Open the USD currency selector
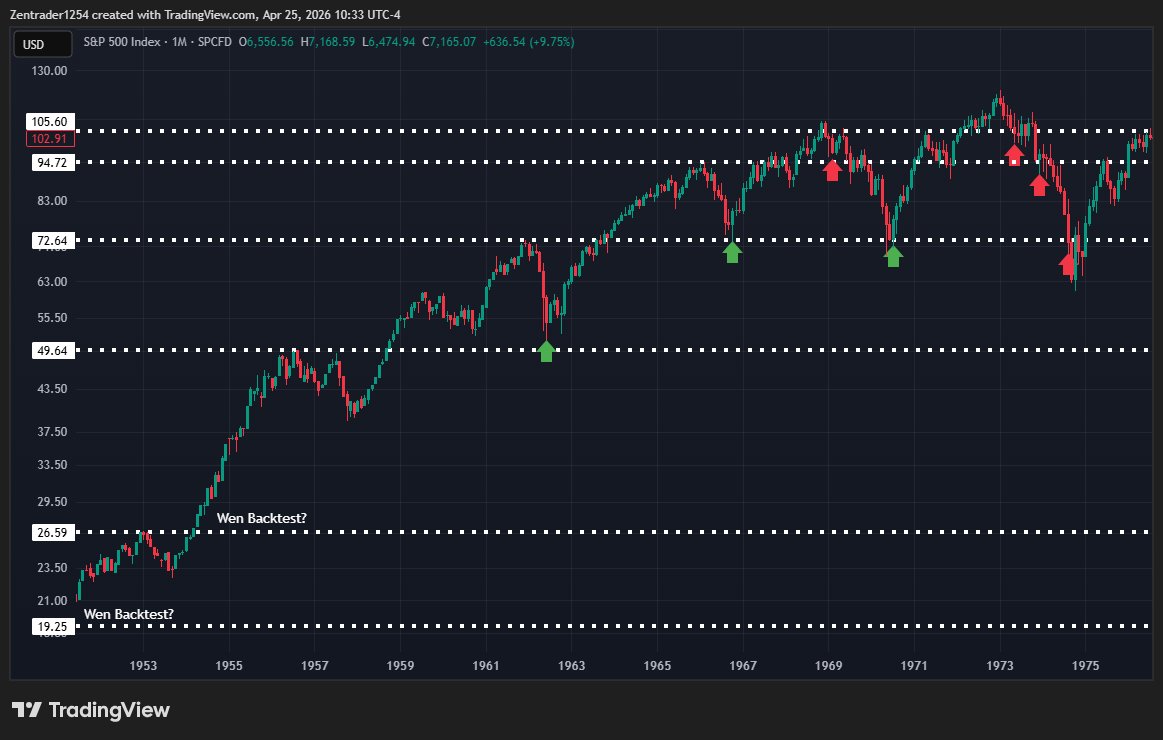Image resolution: width=1163 pixels, height=740 pixels. [41, 43]
